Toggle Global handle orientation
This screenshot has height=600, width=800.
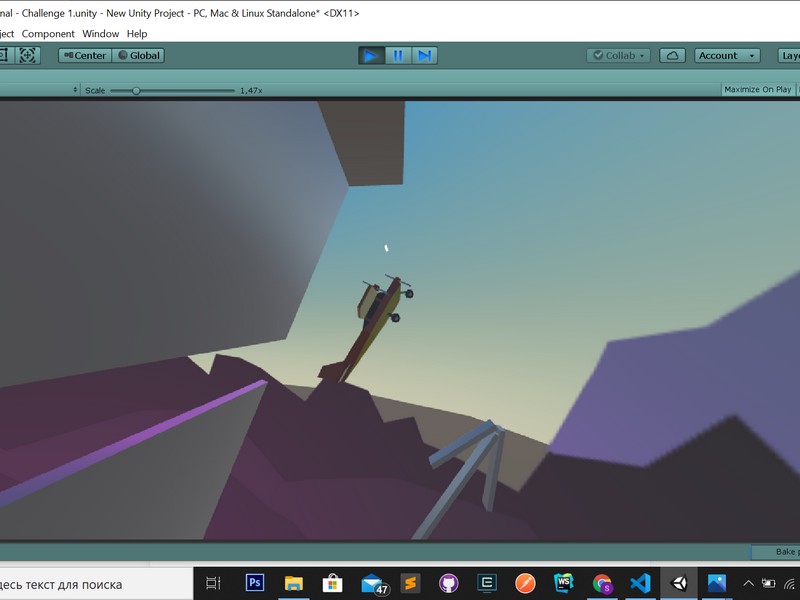138,55
